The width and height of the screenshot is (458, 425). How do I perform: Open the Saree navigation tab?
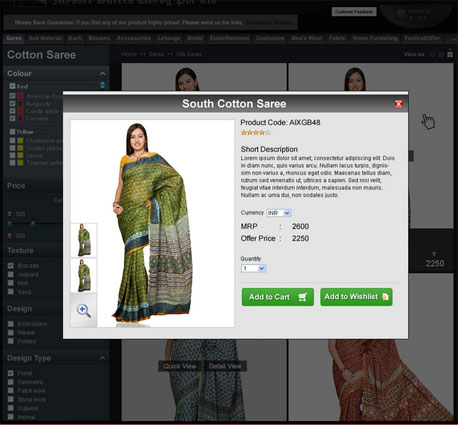click(x=14, y=38)
